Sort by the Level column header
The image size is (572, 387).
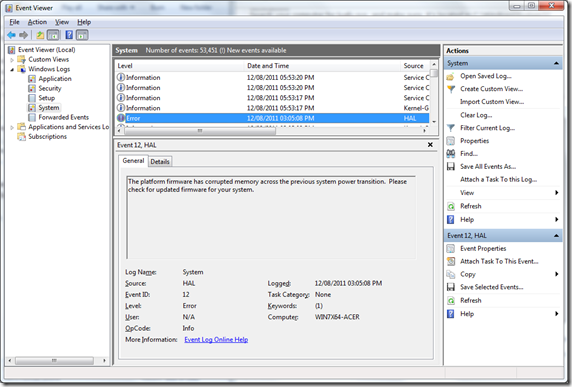click(179, 66)
